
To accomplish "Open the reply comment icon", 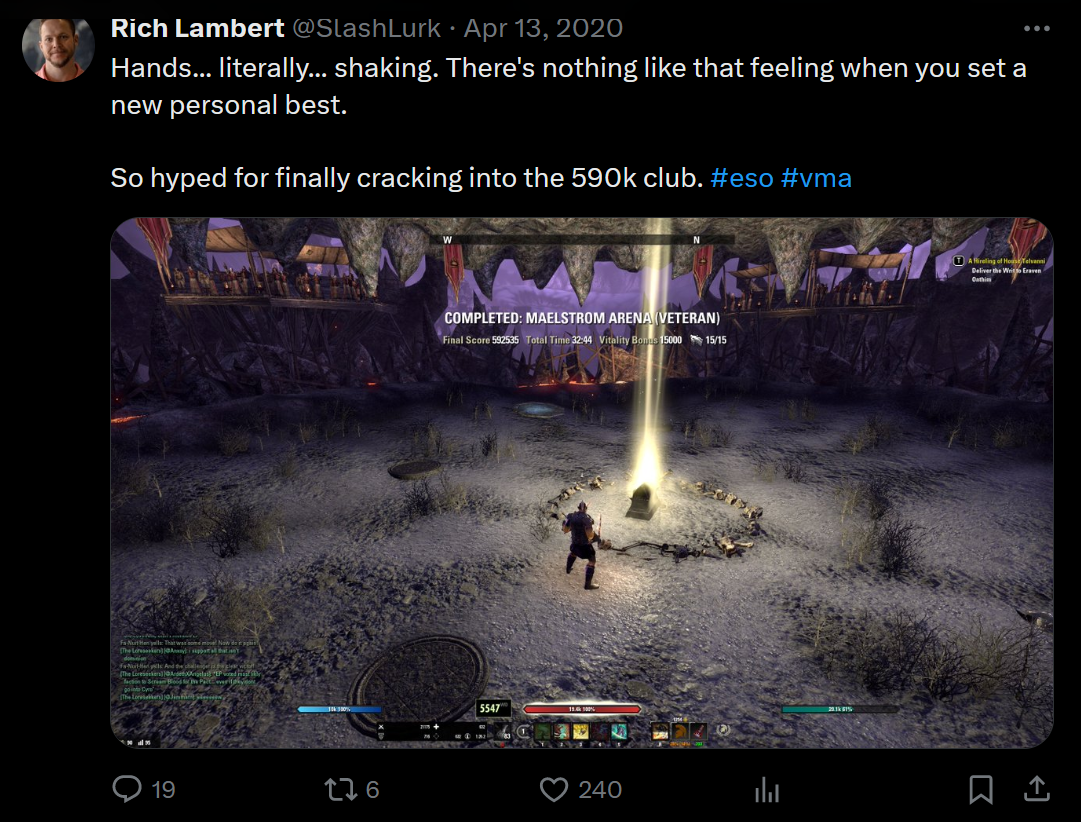I will click(x=127, y=789).
